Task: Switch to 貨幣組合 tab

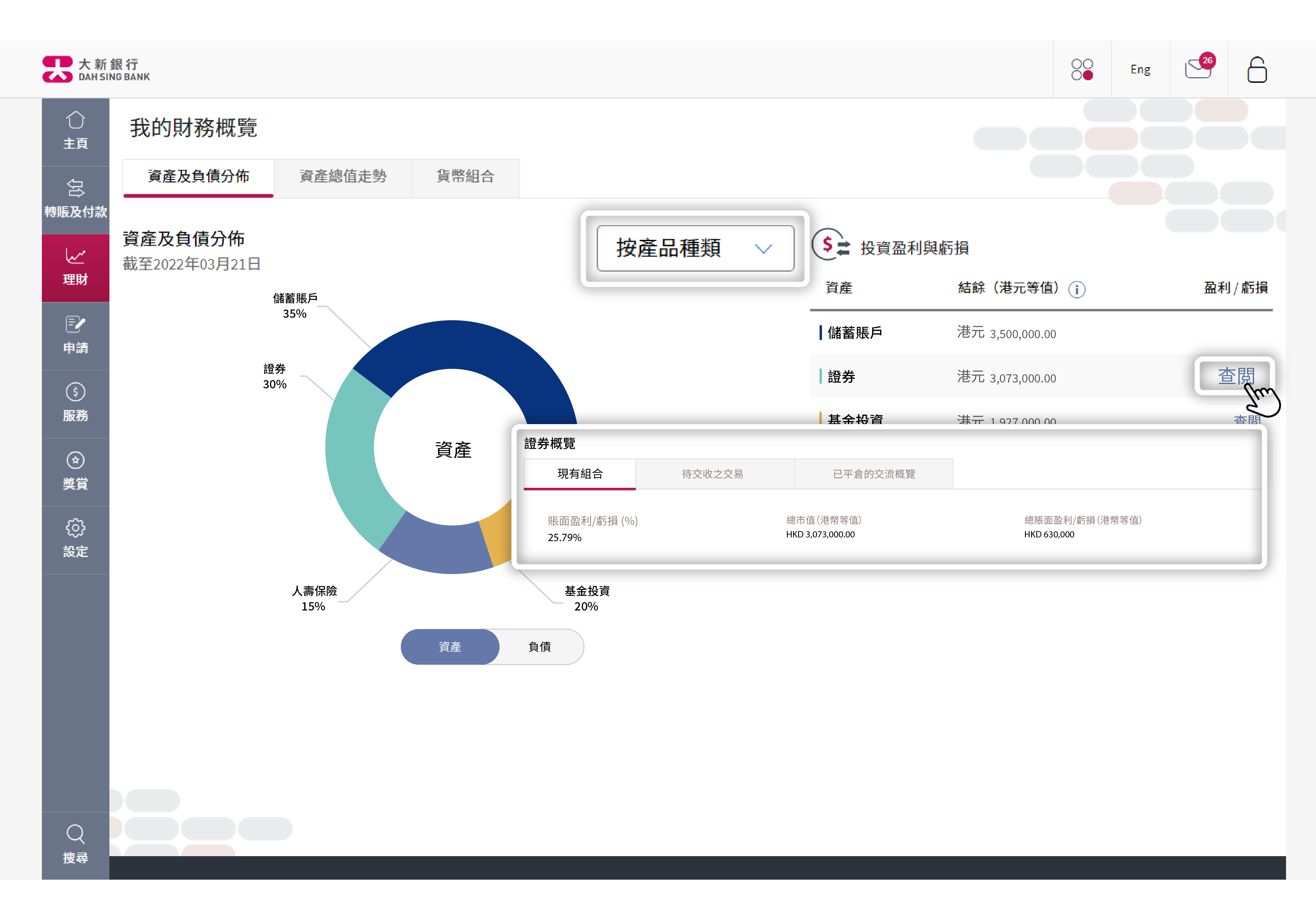Action: coord(465,176)
